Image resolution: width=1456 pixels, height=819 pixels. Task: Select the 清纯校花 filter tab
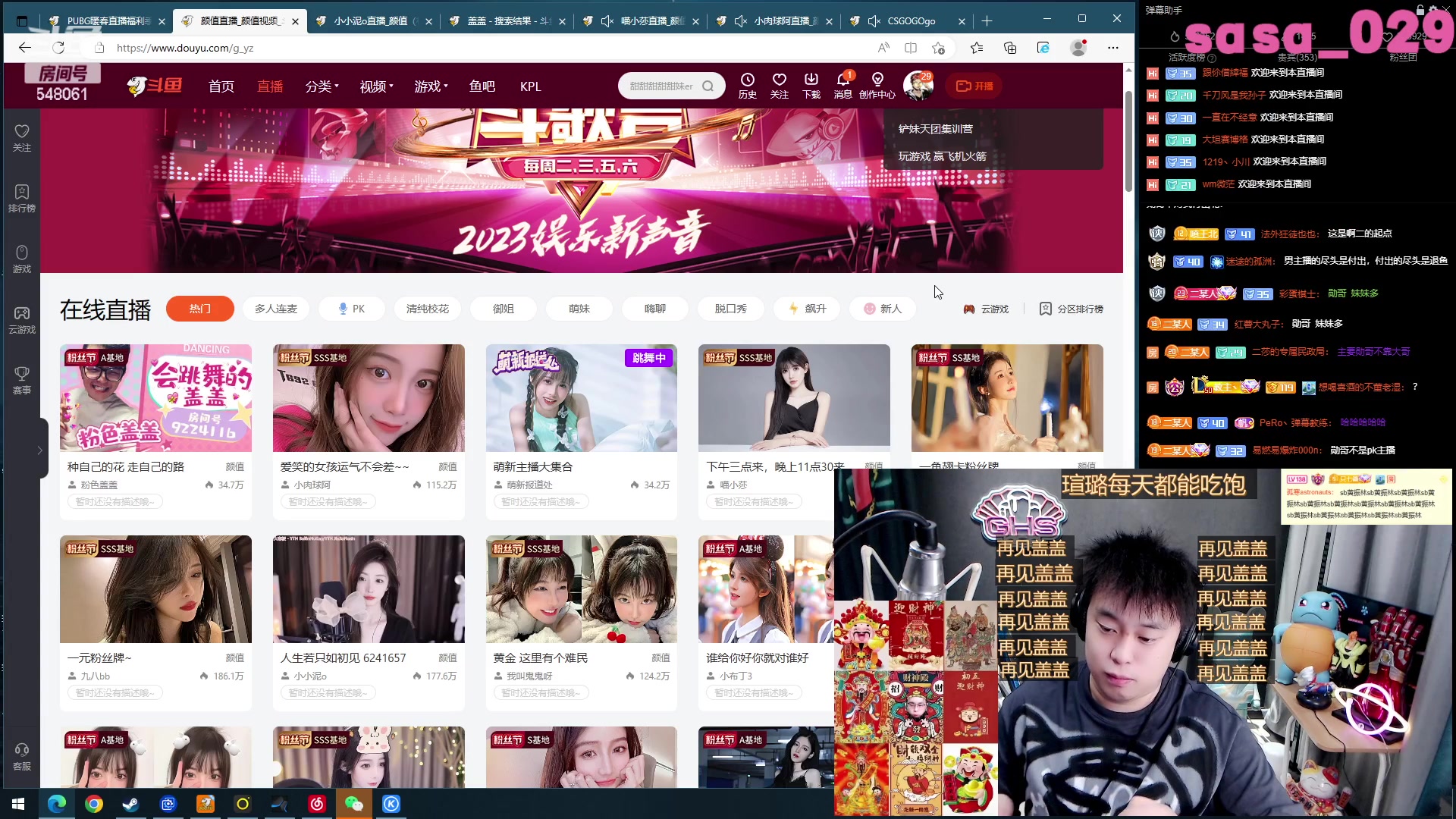tap(428, 309)
